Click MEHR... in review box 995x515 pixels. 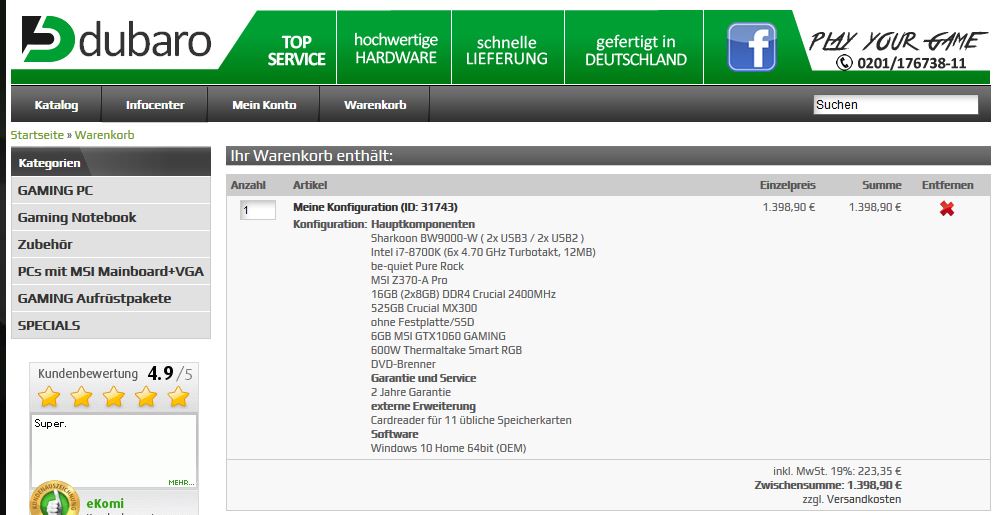point(181,483)
